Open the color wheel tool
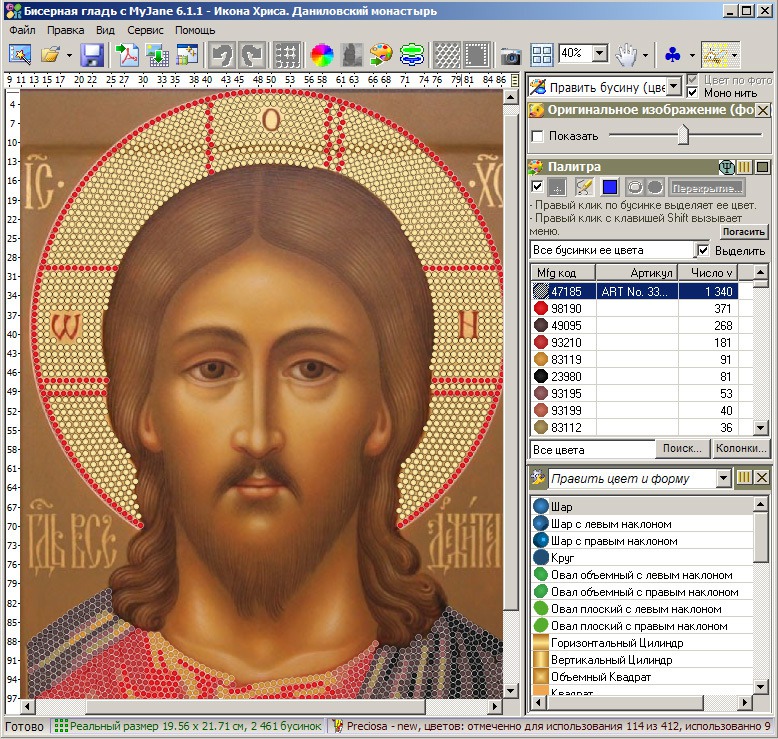Image resolution: width=778 pixels, height=739 pixels. pyautogui.click(x=321, y=54)
